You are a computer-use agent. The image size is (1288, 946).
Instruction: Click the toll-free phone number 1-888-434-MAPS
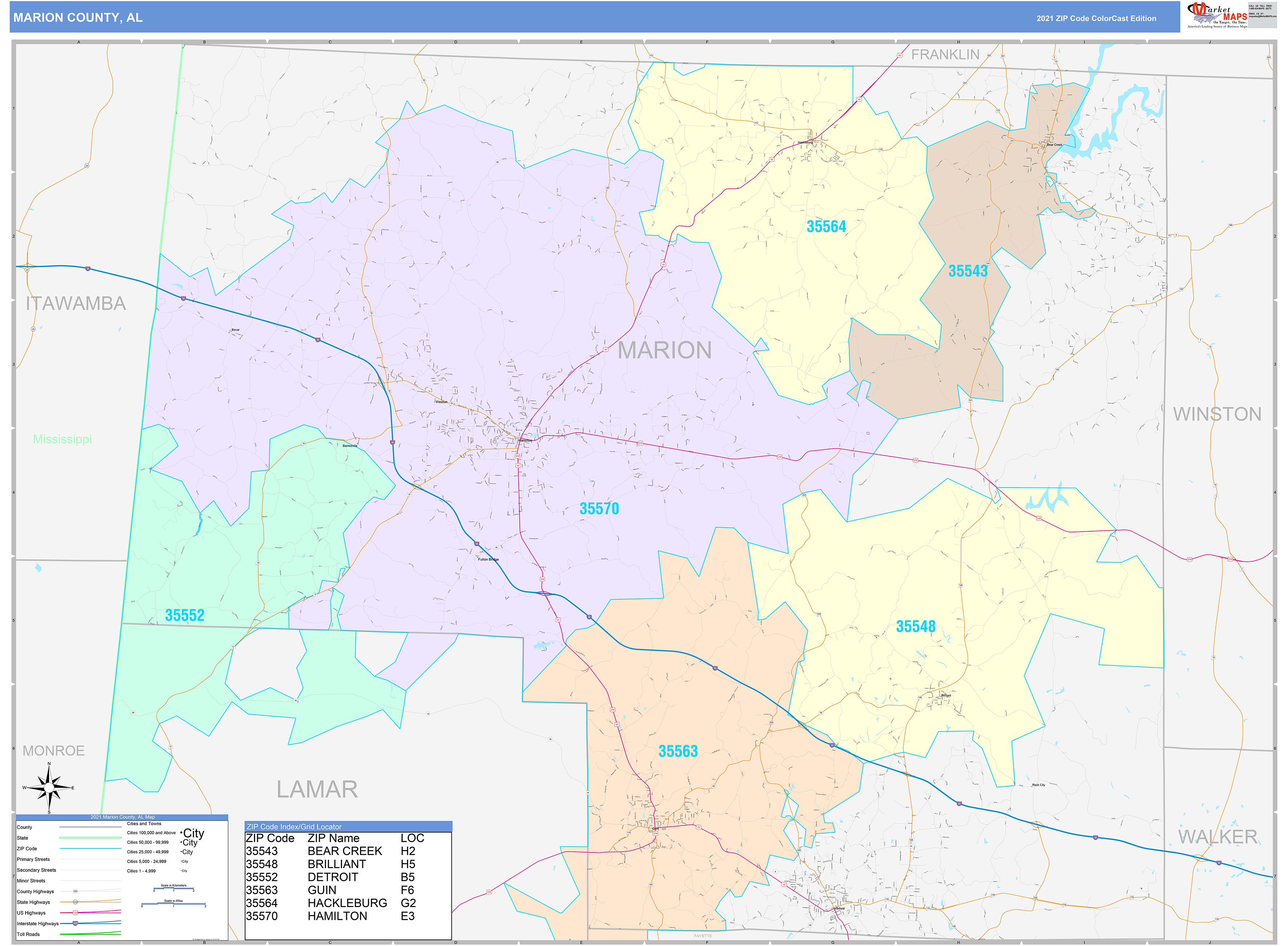pos(1260,8)
